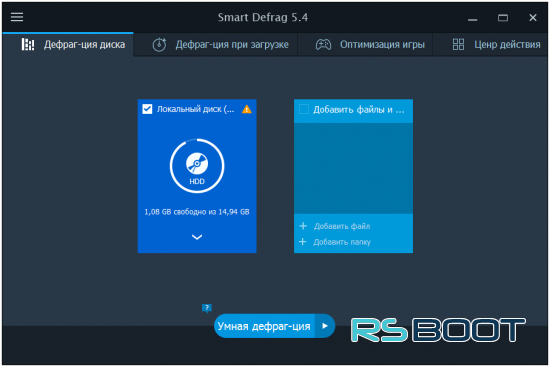Screen dimensions: 550x367
Task: Click Добавить папку link
Action: click(342, 242)
